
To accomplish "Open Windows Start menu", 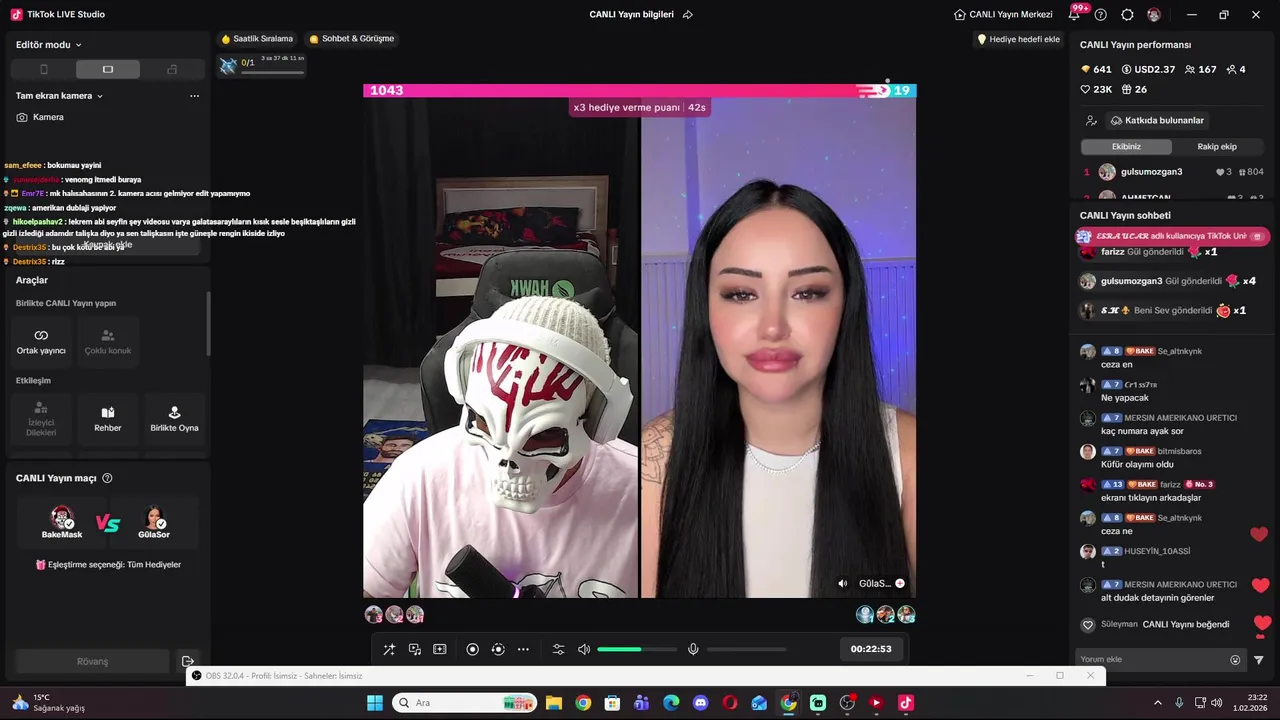I will (375, 703).
